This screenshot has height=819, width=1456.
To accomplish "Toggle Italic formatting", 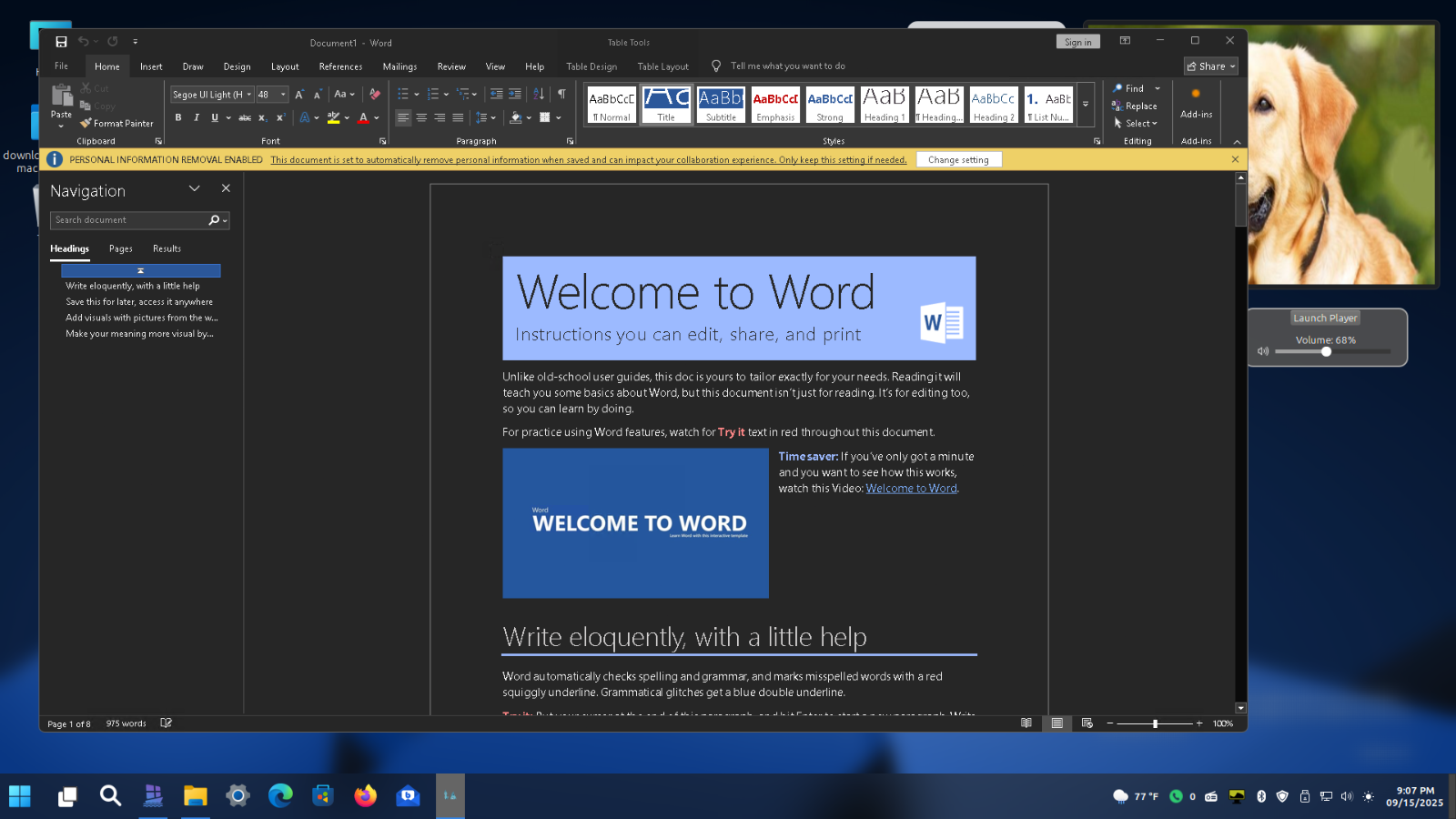I will (197, 117).
